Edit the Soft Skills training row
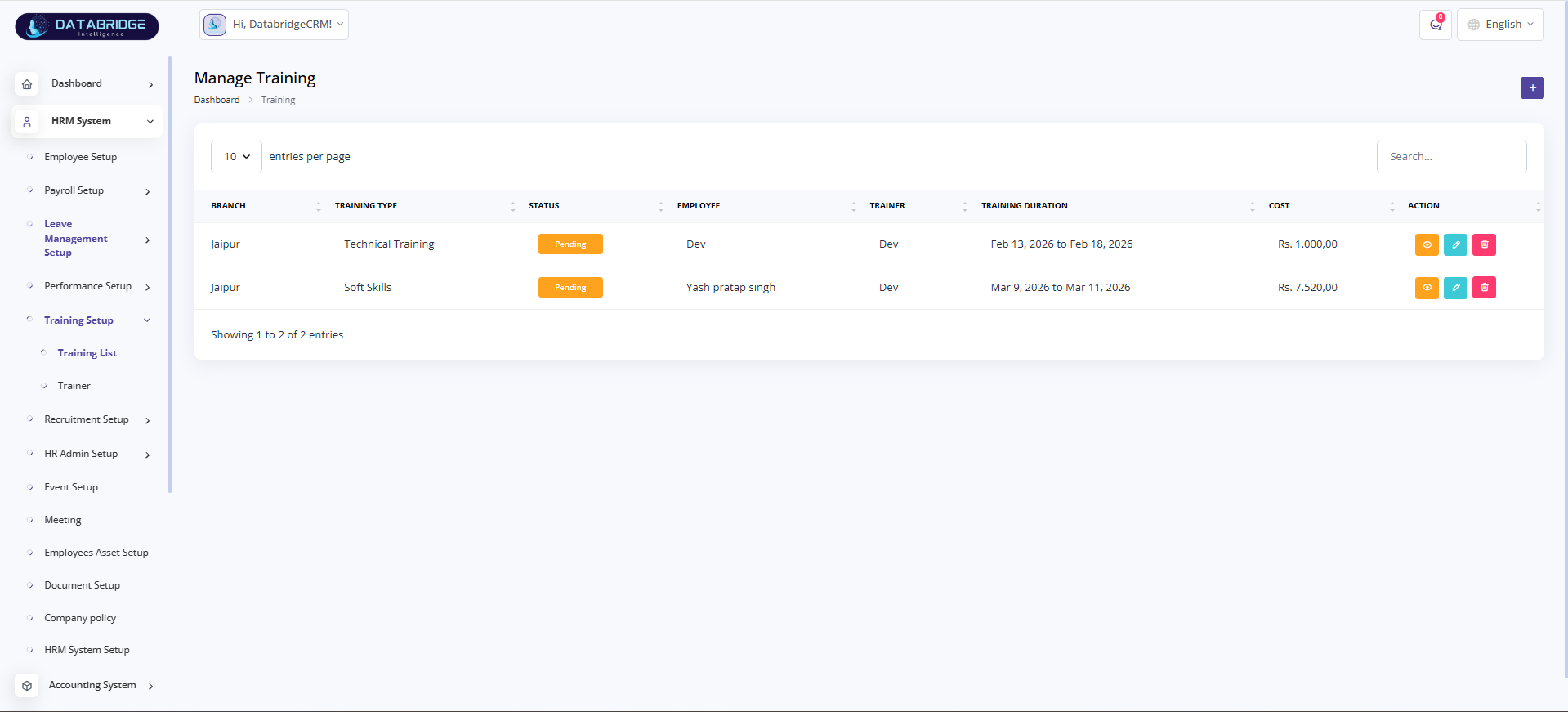This screenshot has height=712, width=1568. (x=1455, y=288)
